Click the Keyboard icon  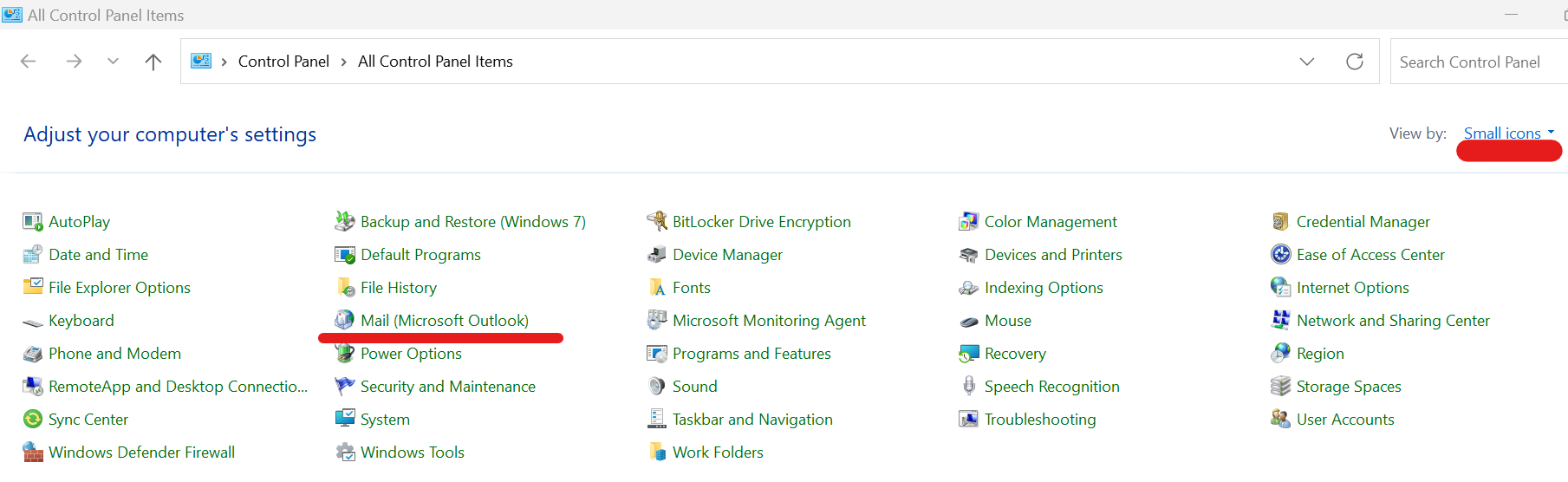point(33,322)
